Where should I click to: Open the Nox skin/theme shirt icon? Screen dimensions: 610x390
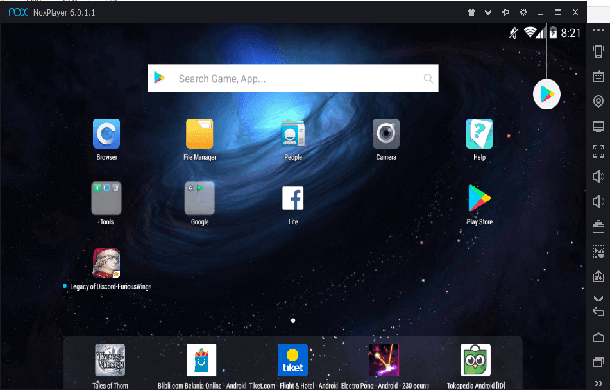pyautogui.click(x=471, y=12)
